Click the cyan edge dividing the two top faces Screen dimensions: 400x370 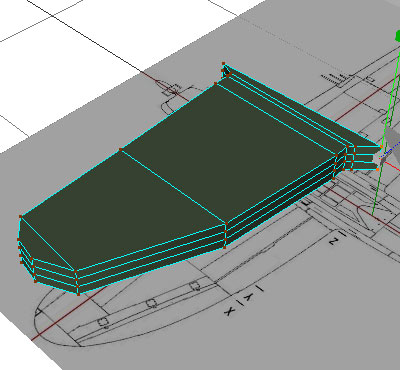(x=173, y=187)
